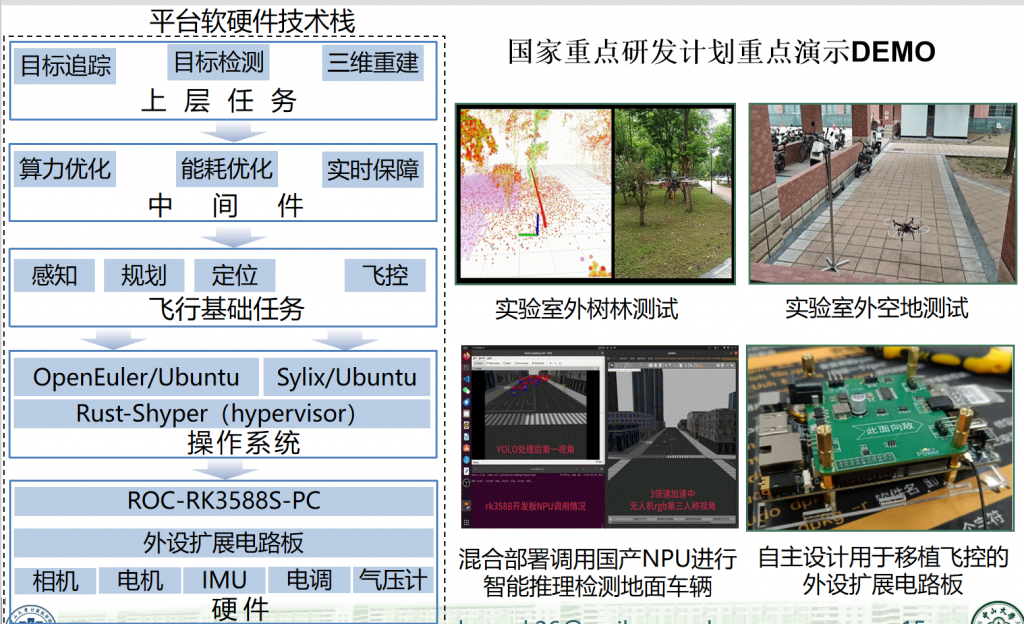The width and height of the screenshot is (1024, 624).
Task: Click the OpenEuler/Ubuntu box
Action: coord(136,377)
